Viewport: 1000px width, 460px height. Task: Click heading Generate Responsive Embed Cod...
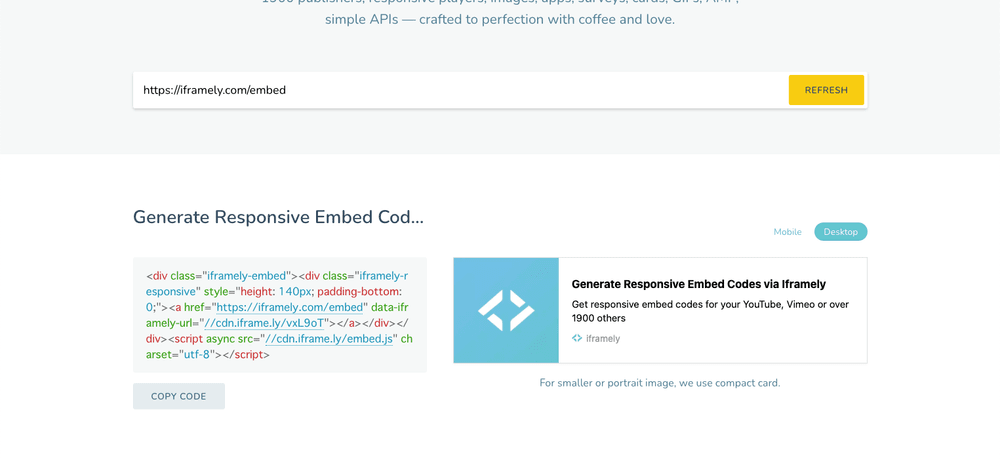278,217
